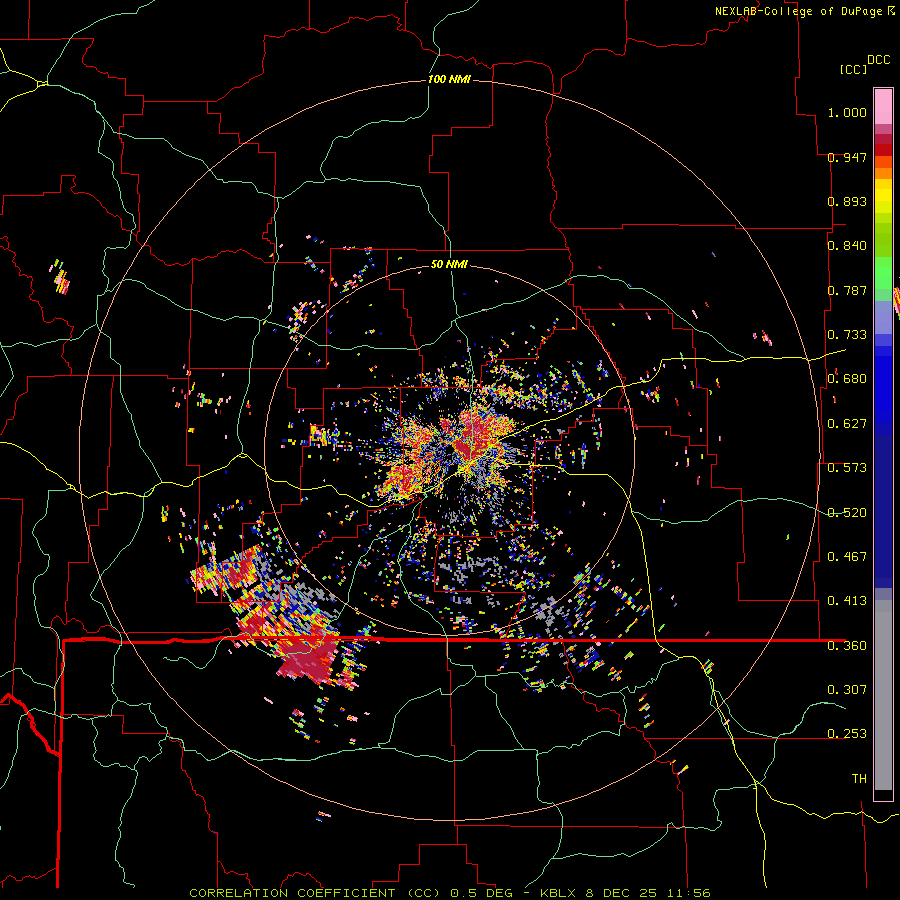Click the 100 NMI range ring label
The width and height of the screenshot is (900, 900).
point(449,79)
